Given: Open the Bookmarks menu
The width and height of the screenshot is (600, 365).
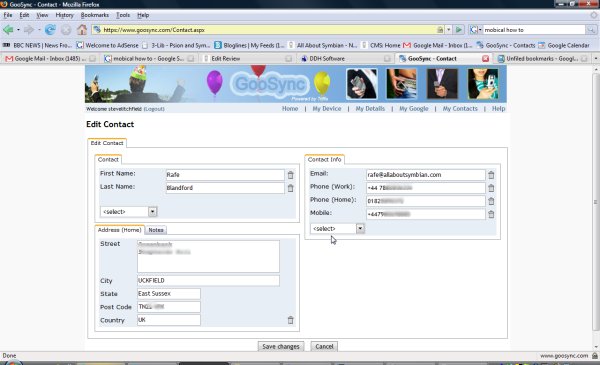Looking at the screenshot, I should tap(95, 15).
